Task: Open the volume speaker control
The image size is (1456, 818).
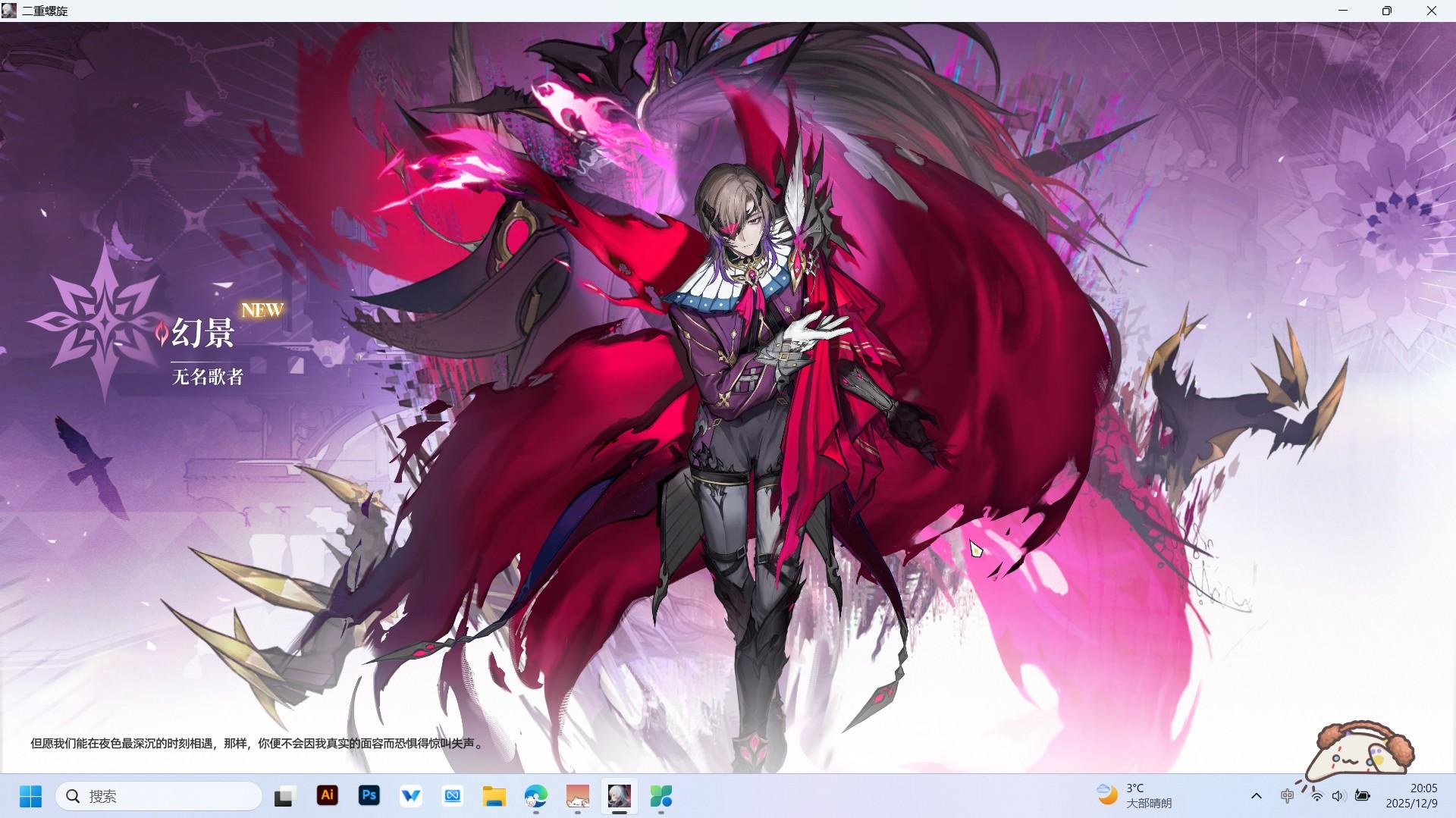Action: click(1338, 795)
